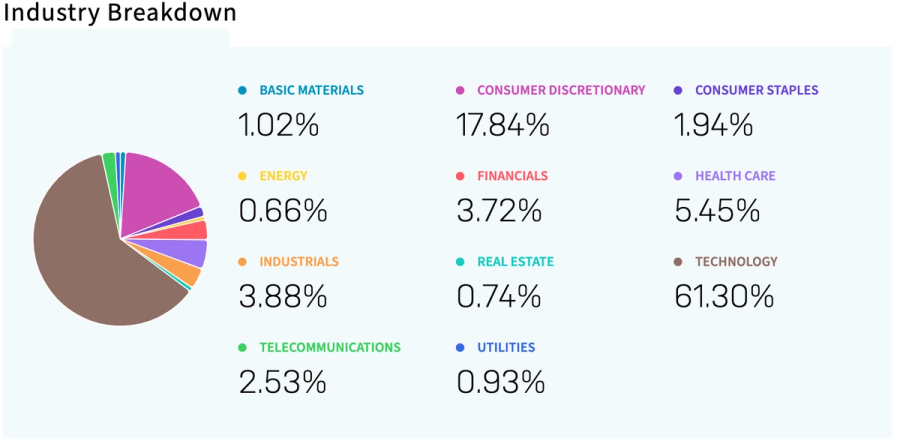This screenshot has width=900, height=447.
Task: Click the Health Care lavender legend dot
Action: (x=678, y=176)
